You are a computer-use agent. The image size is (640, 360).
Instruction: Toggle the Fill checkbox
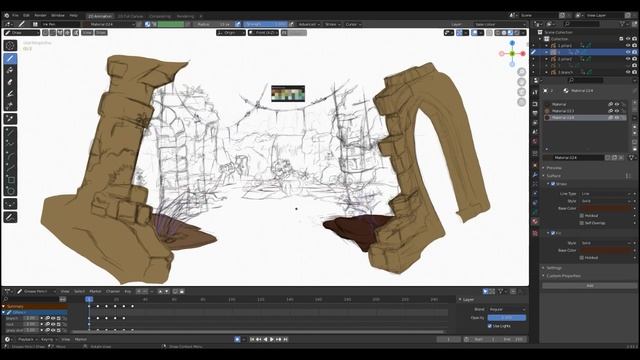click(x=553, y=233)
